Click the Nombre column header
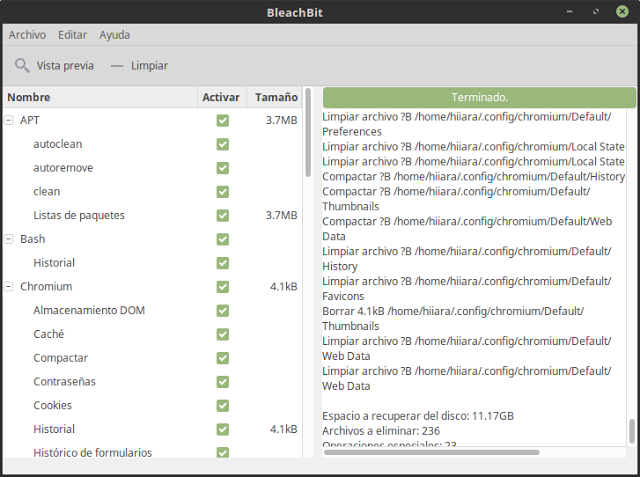This screenshot has height=477, width=640. [x=100, y=98]
